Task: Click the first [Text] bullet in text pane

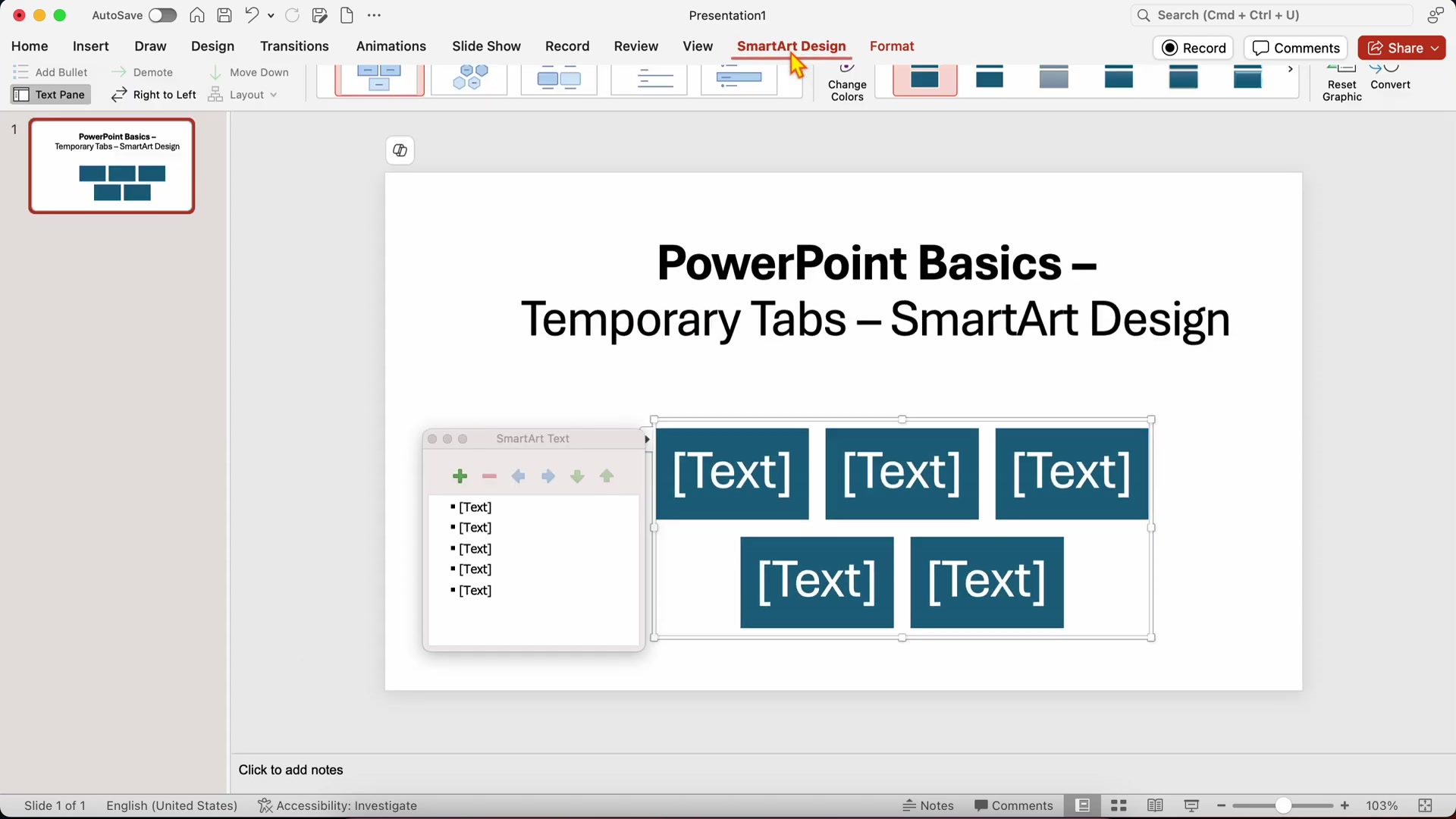Action: [475, 507]
